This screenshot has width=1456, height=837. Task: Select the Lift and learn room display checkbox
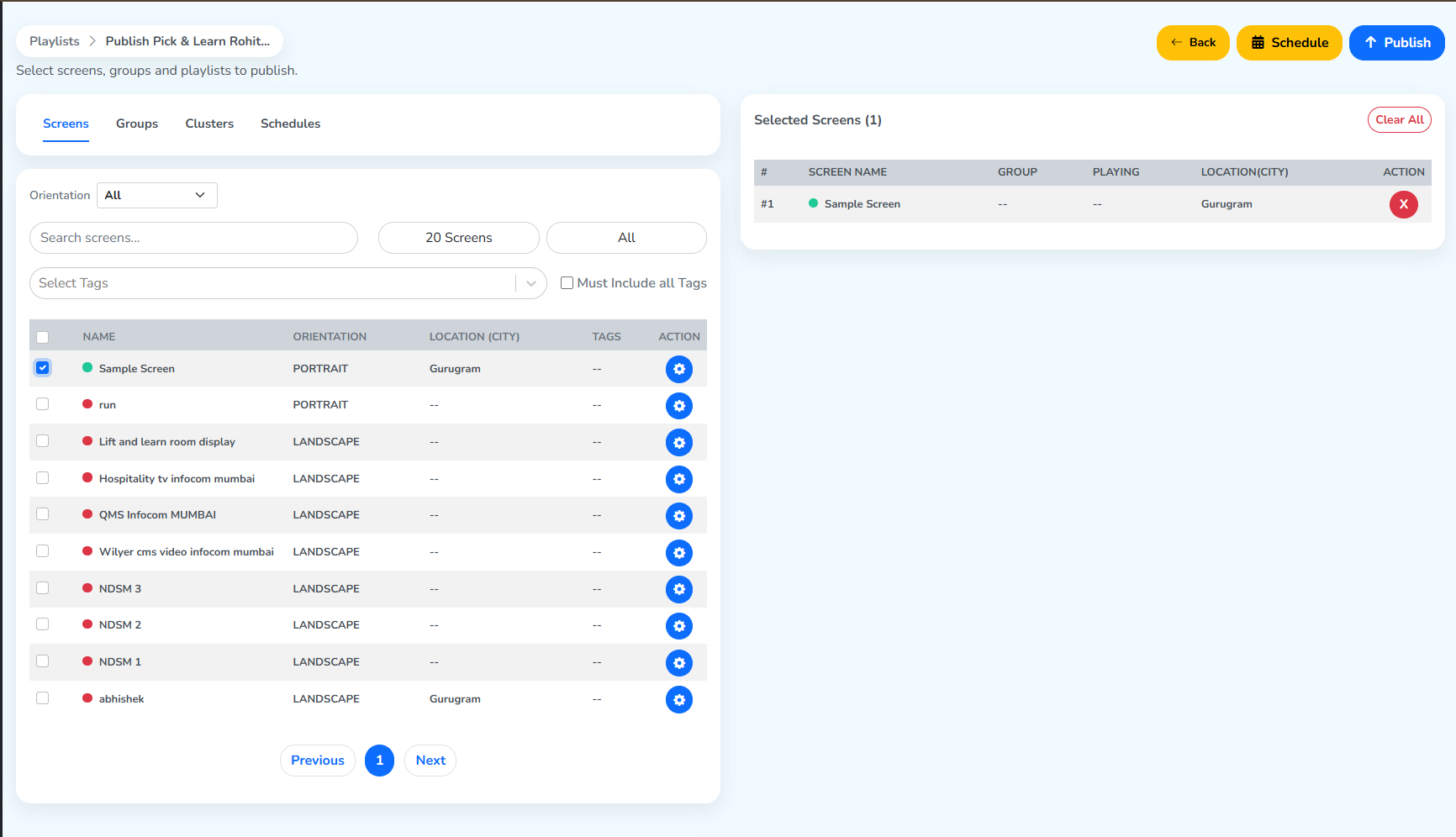pyautogui.click(x=43, y=441)
